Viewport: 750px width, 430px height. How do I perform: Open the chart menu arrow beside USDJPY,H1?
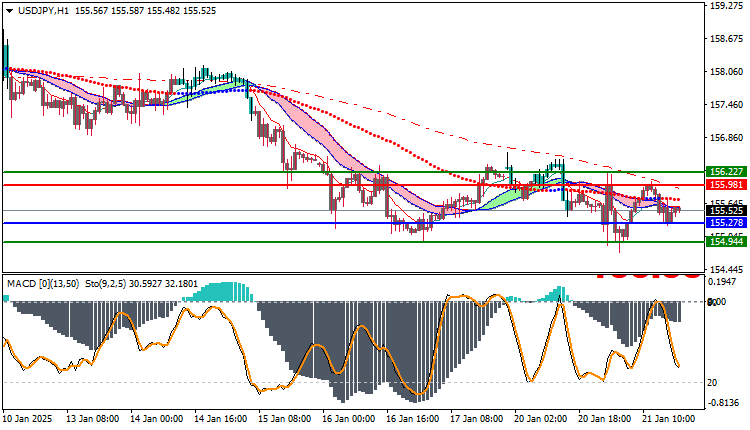click(9, 11)
